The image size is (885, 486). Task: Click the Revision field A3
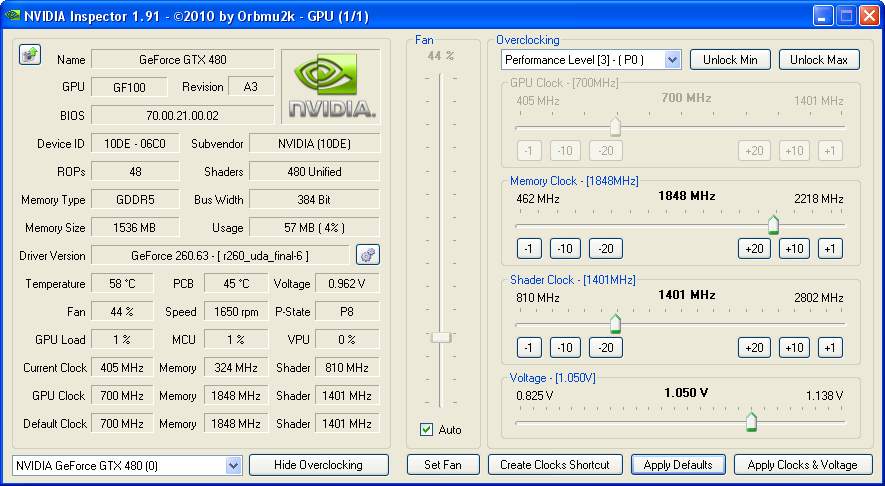(251, 87)
